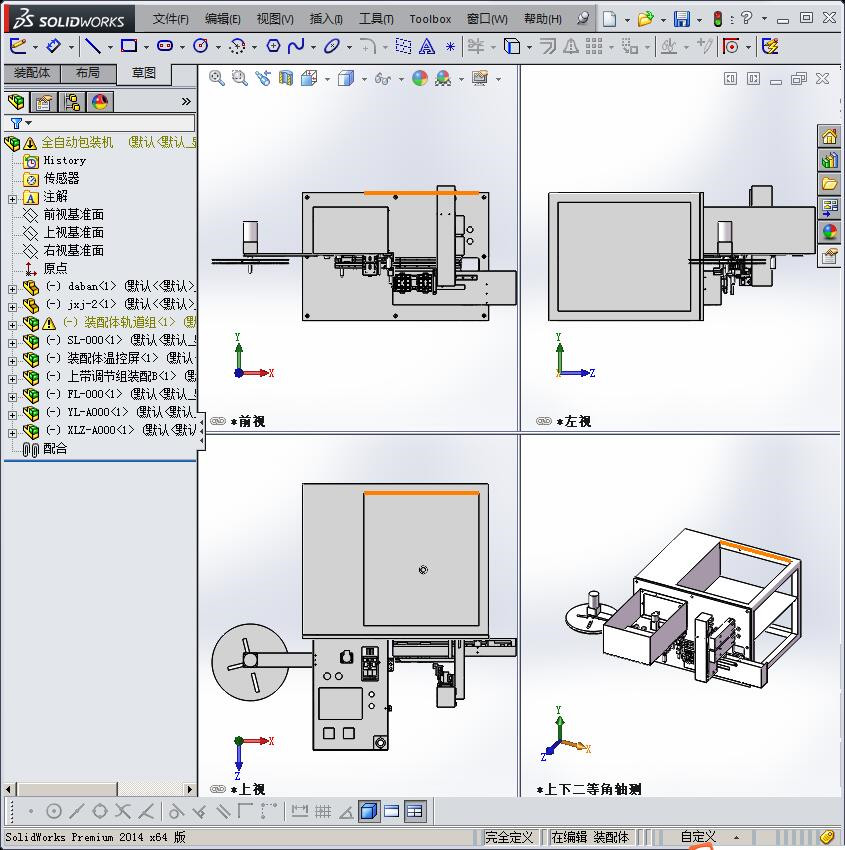Select the Ellipse sketch tool
This screenshot has width=845, height=850.
[x=332, y=46]
